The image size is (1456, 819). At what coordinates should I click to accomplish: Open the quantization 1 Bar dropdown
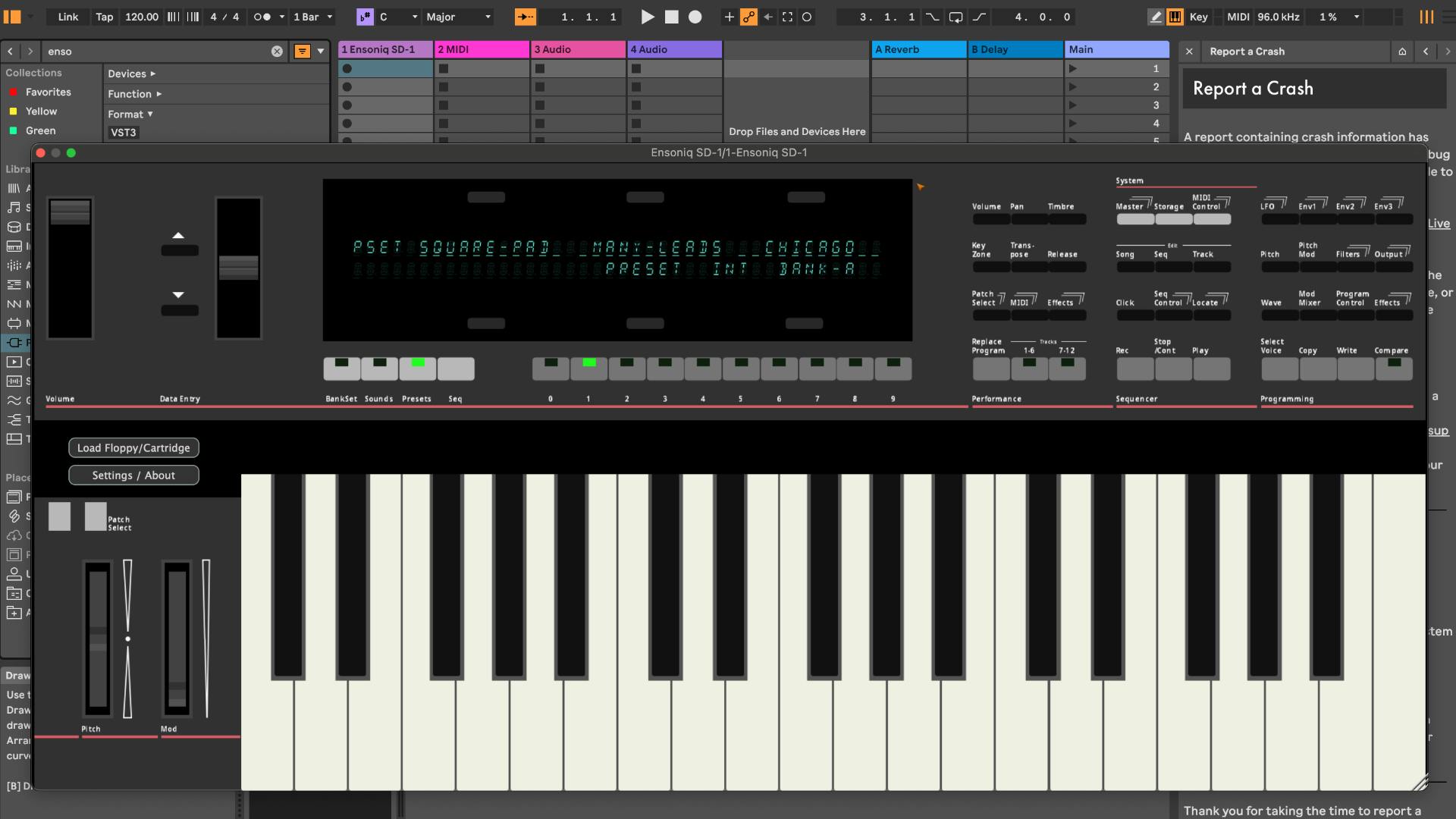(312, 17)
